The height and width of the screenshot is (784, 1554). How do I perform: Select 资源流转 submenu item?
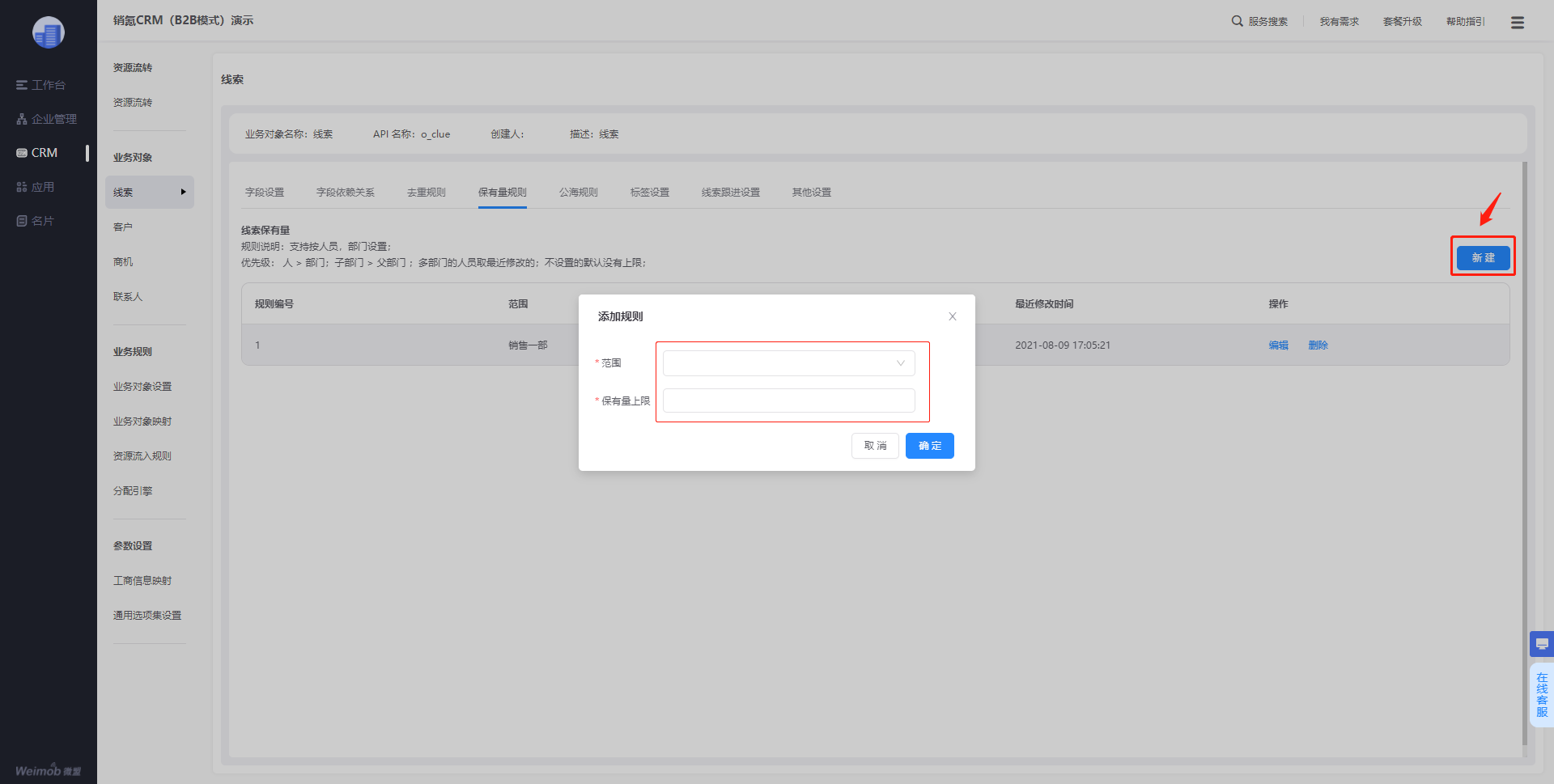coord(133,103)
